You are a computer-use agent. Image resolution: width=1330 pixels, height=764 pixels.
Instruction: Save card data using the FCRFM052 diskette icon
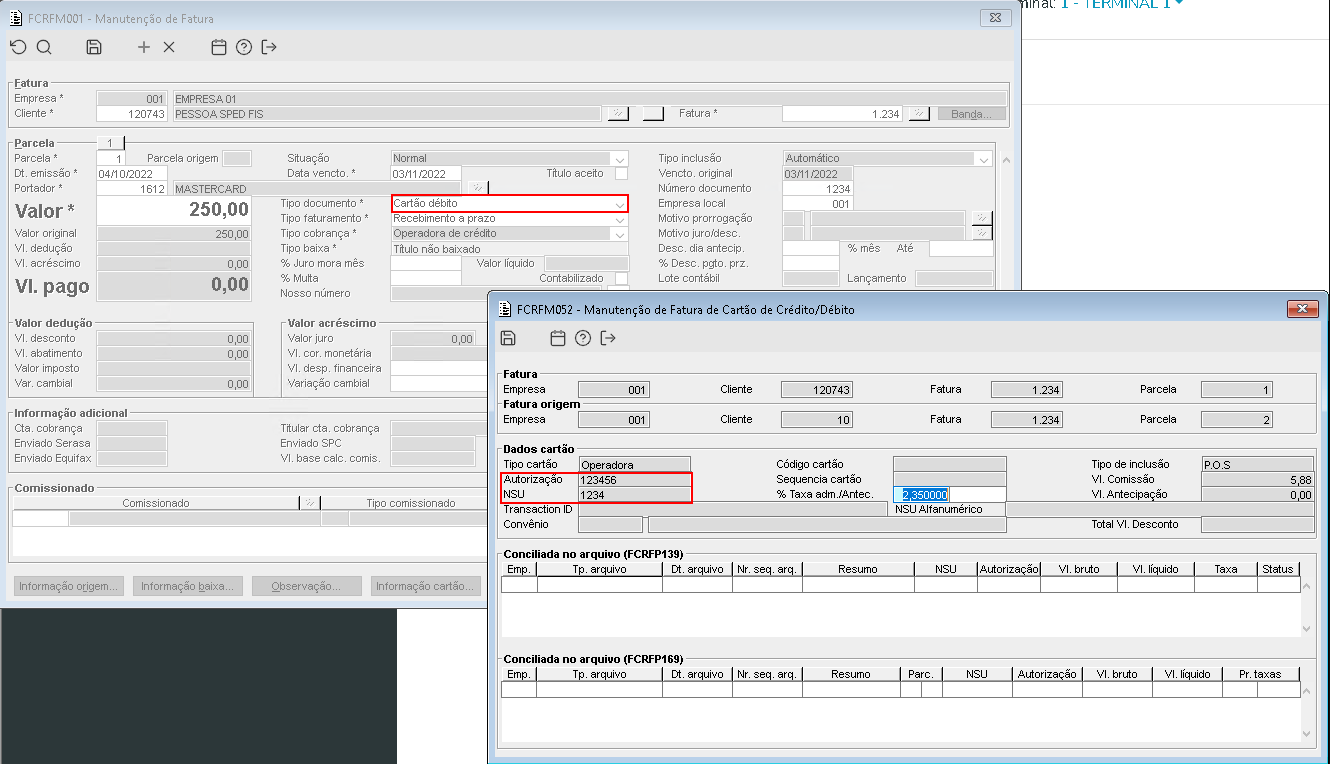[x=508, y=338]
